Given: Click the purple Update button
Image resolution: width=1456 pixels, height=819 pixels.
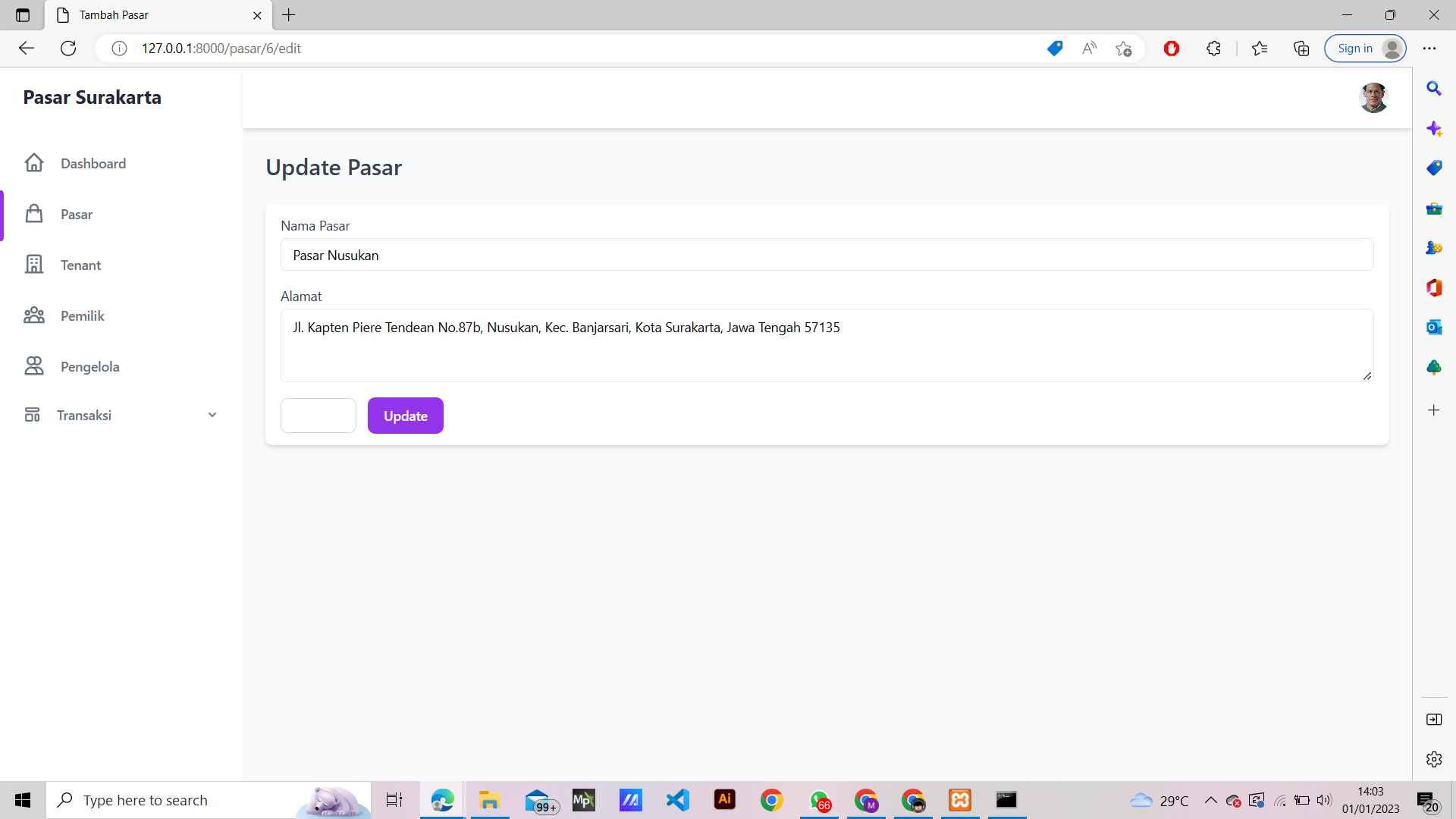Looking at the screenshot, I should 405,416.
